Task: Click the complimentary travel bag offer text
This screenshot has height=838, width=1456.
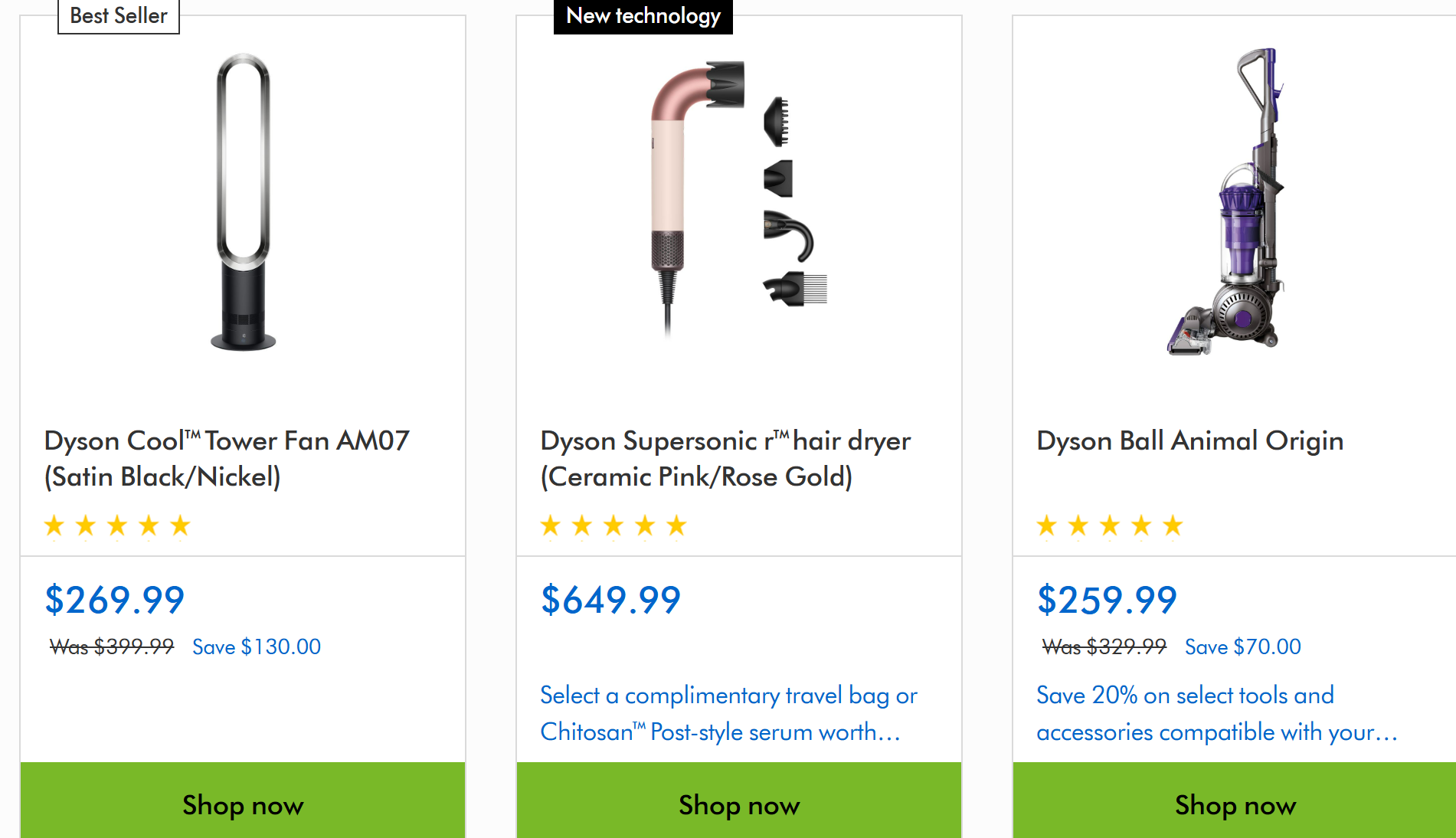Action: (x=728, y=713)
